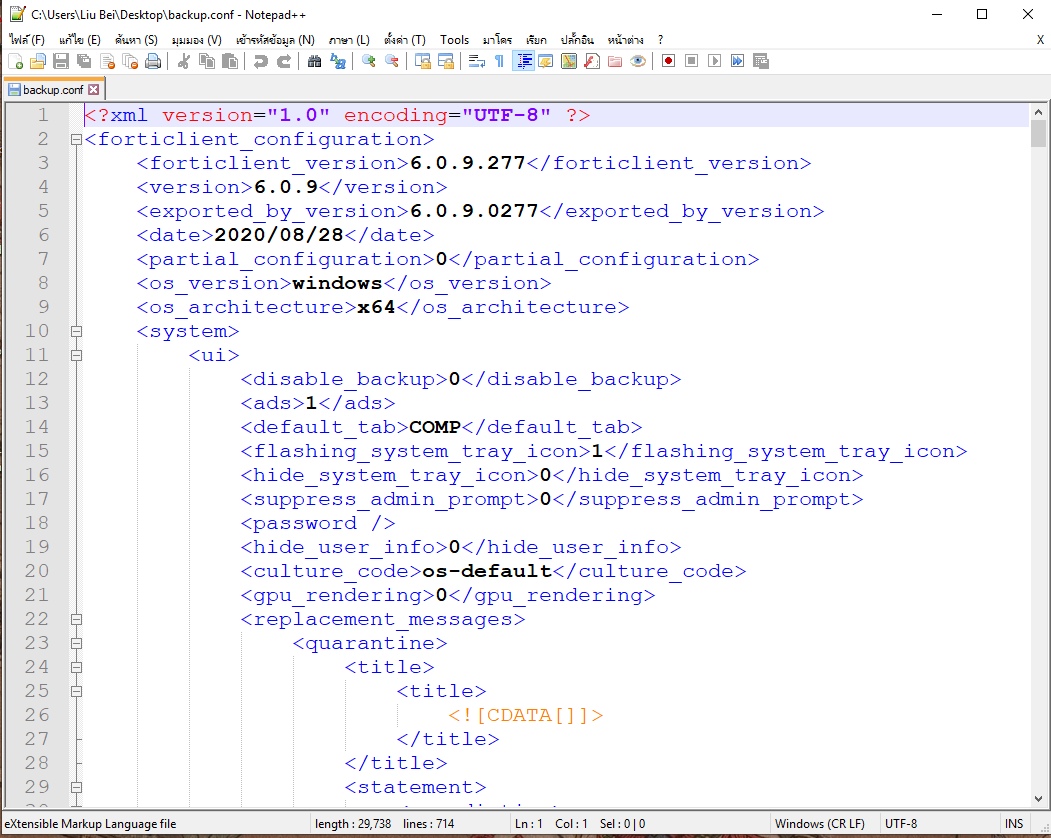Open the Document Map icon
Viewport: 1051px width, 838px height.
tap(569, 62)
